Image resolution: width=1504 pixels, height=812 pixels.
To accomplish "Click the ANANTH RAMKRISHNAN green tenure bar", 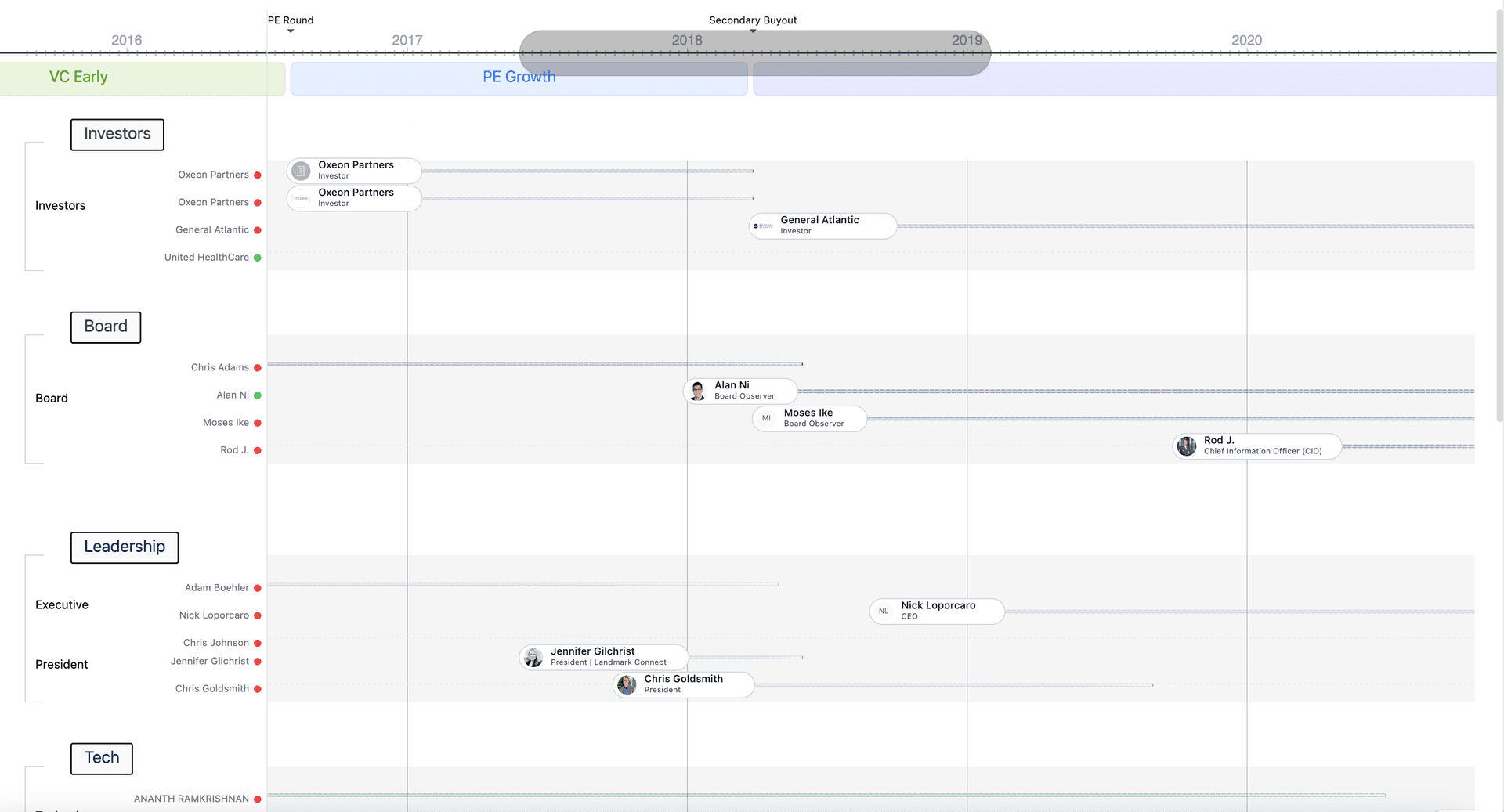I will coord(826,796).
